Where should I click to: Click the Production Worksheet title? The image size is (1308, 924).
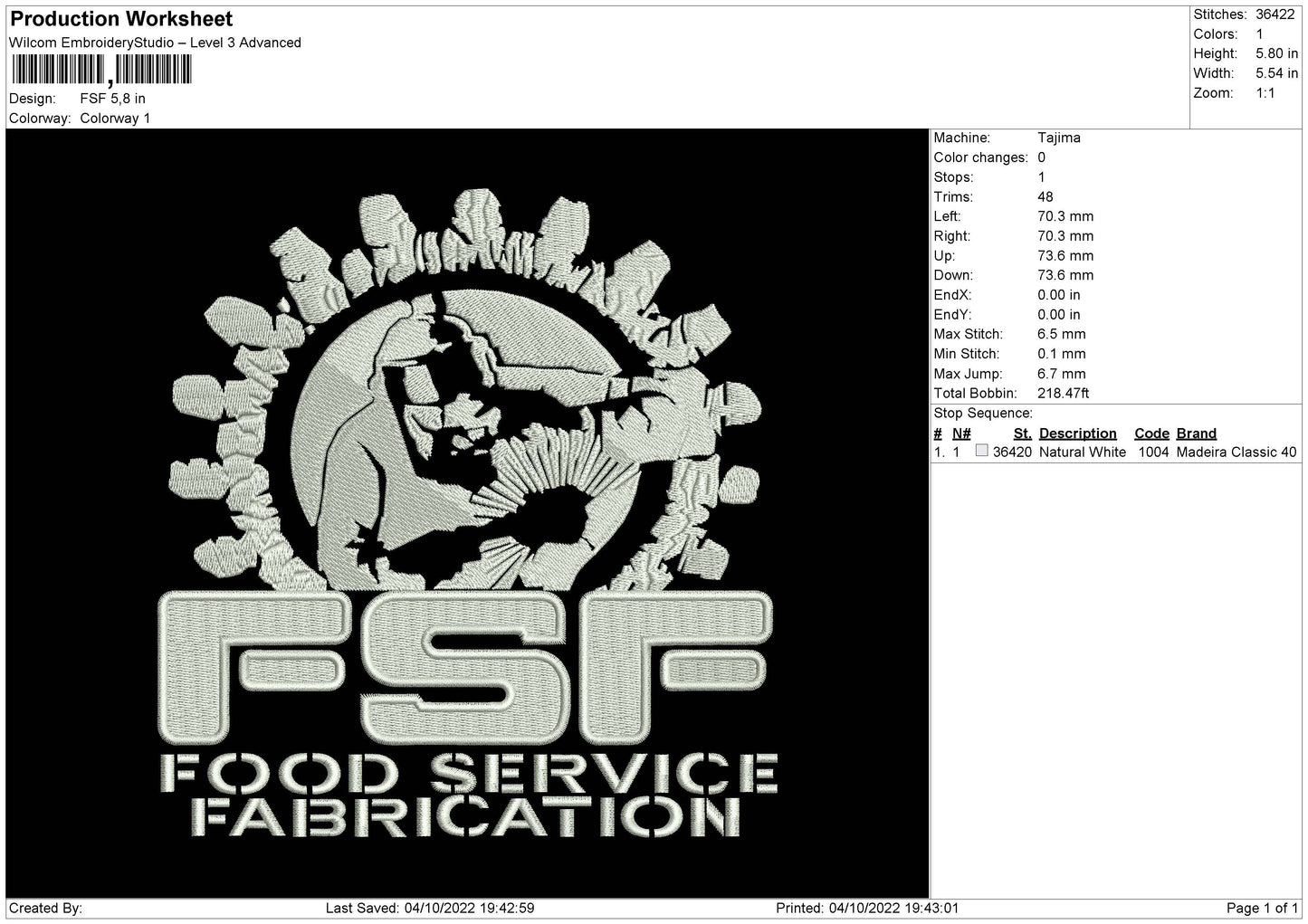coord(121,19)
